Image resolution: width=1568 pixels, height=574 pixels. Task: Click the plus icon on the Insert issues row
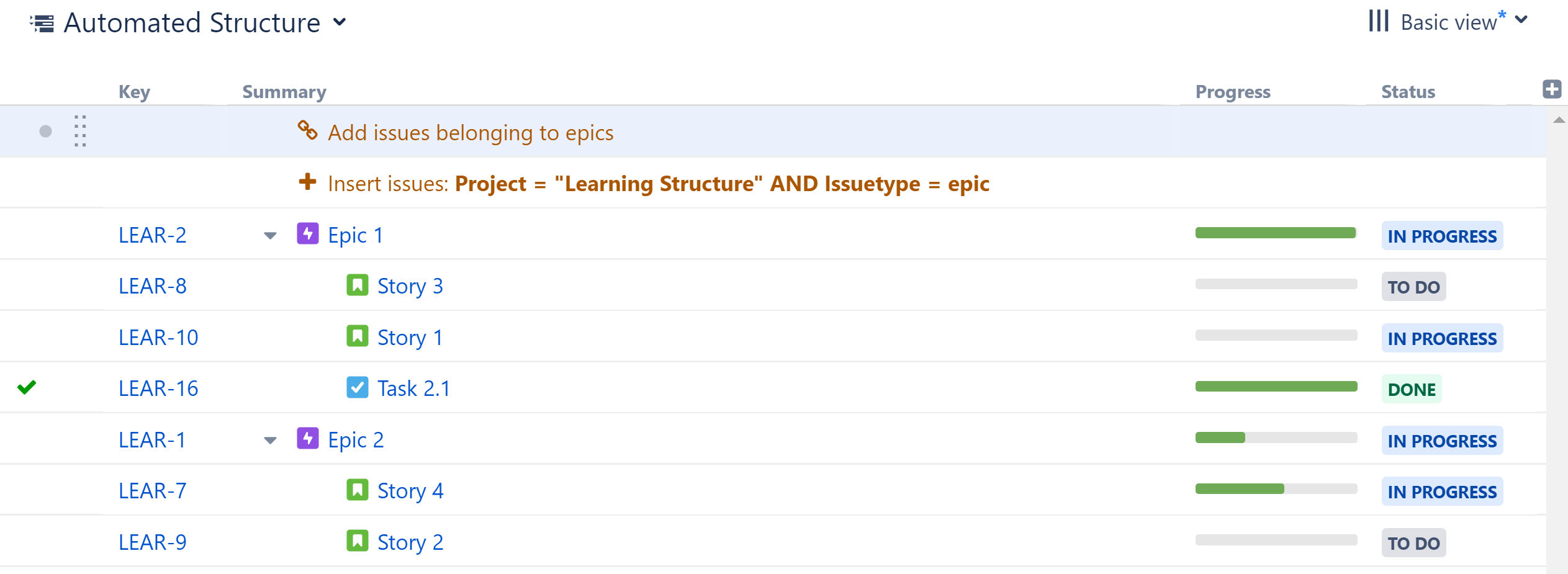[307, 183]
